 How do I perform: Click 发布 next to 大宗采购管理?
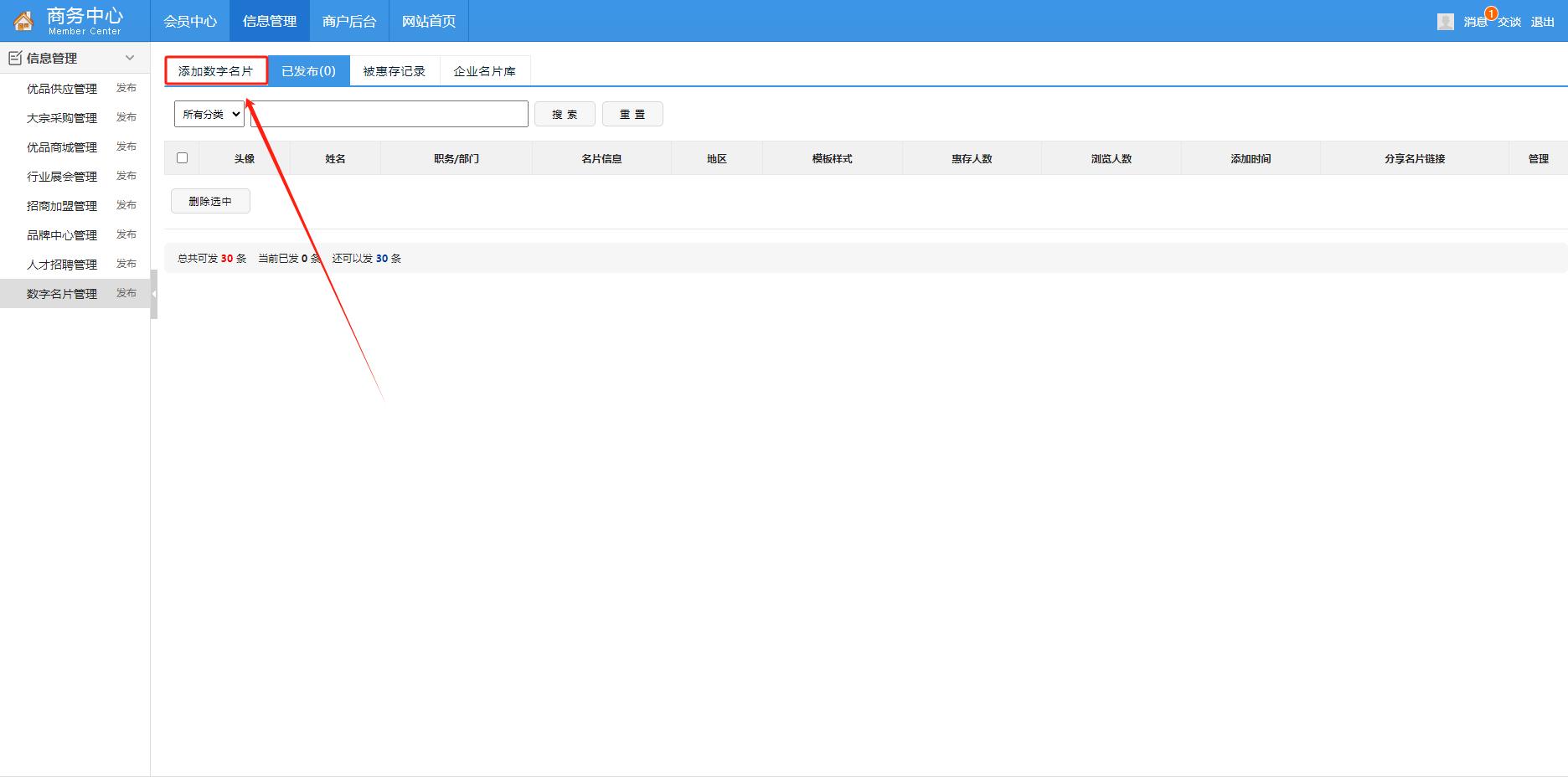[x=126, y=117]
